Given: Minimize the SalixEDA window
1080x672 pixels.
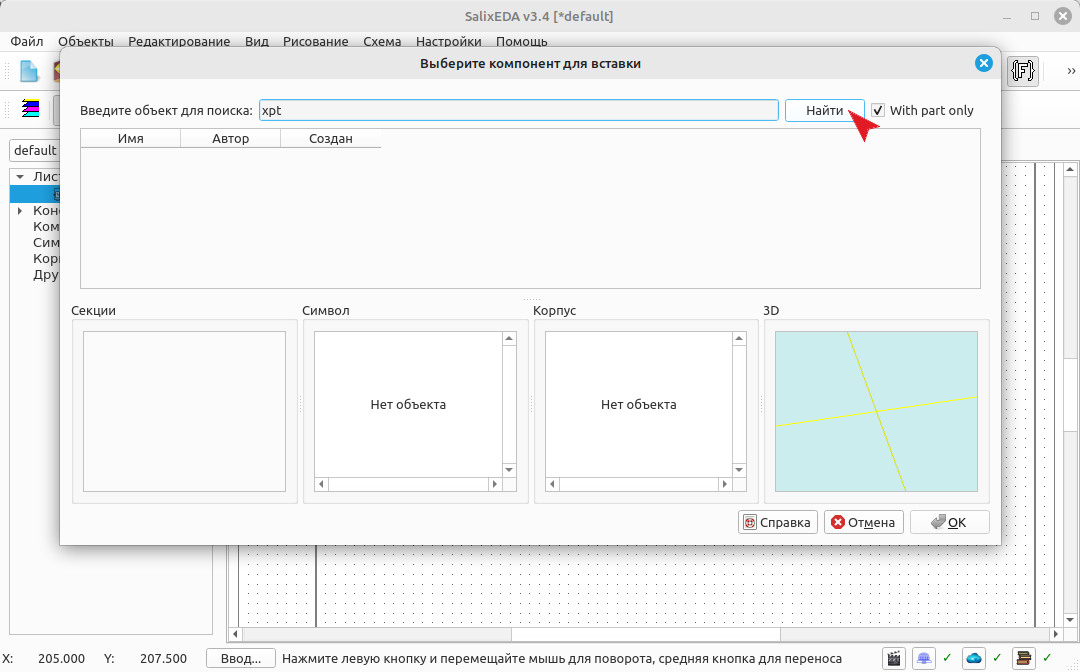Looking at the screenshot, I should click(x=1007, y=16).
